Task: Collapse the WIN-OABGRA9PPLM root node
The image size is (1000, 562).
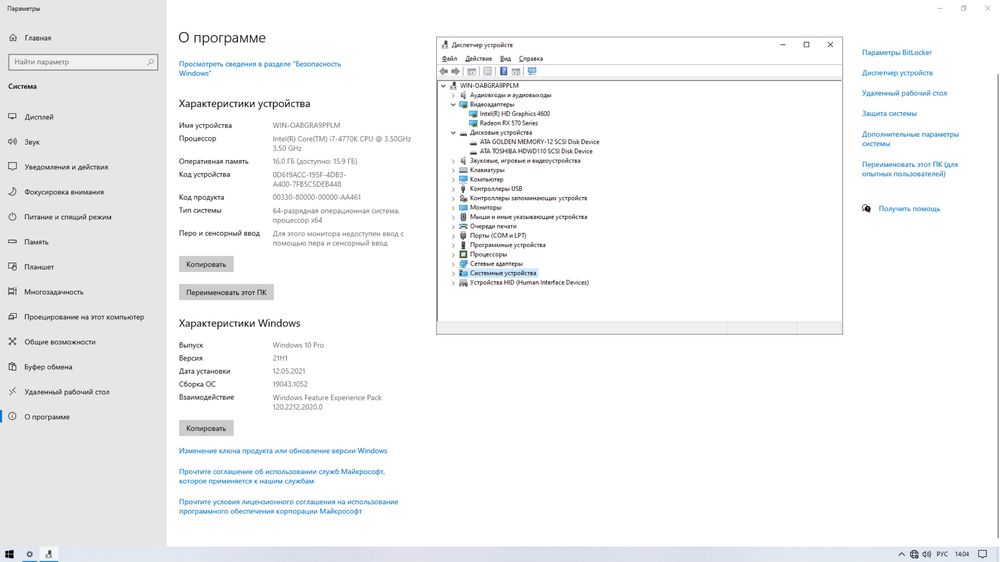Action: click(x=443, y=85)
